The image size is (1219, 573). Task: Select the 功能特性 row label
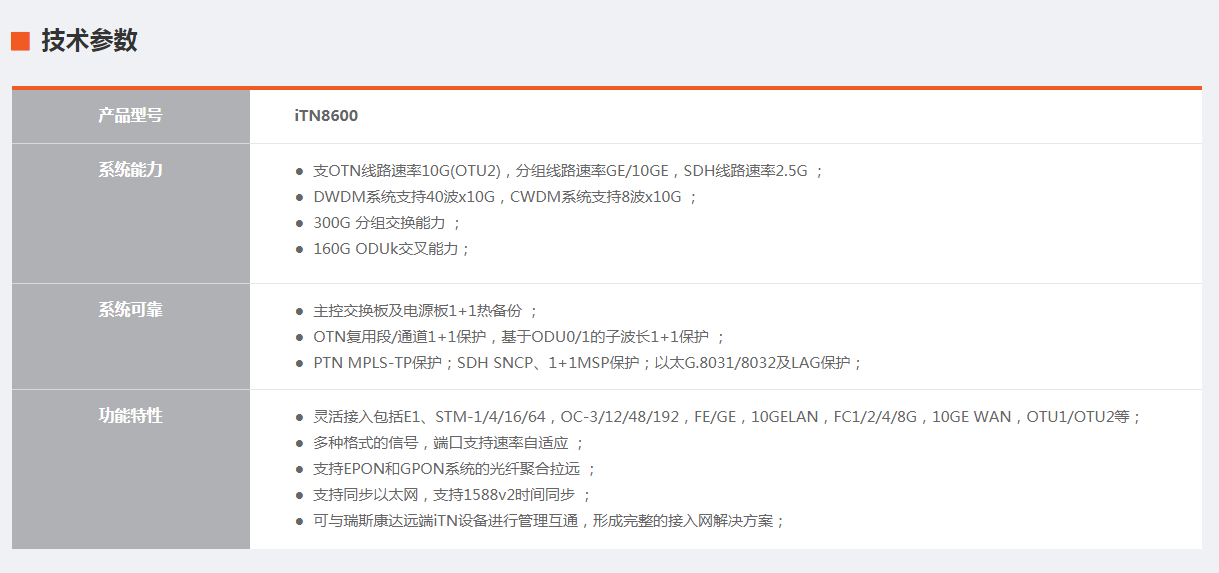(130, 416)
